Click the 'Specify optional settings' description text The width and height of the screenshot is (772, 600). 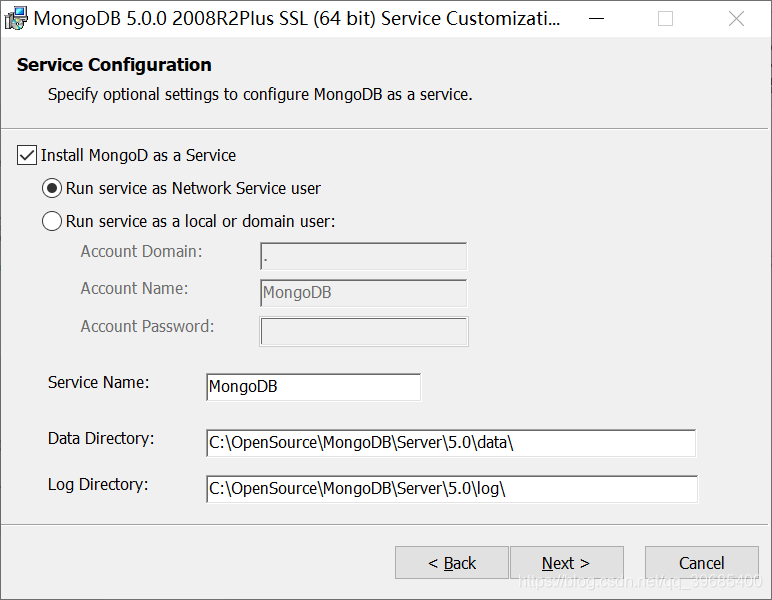tap(260, 95)
